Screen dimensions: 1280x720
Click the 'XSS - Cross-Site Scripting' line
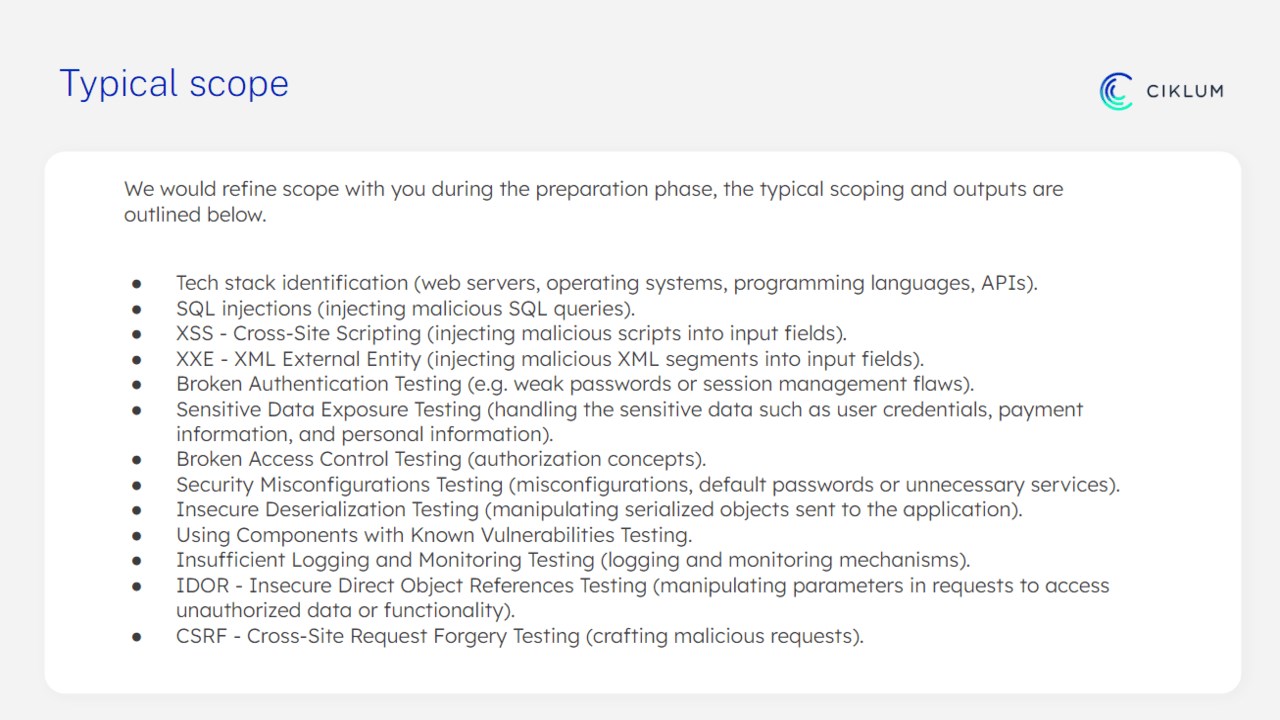511,333
